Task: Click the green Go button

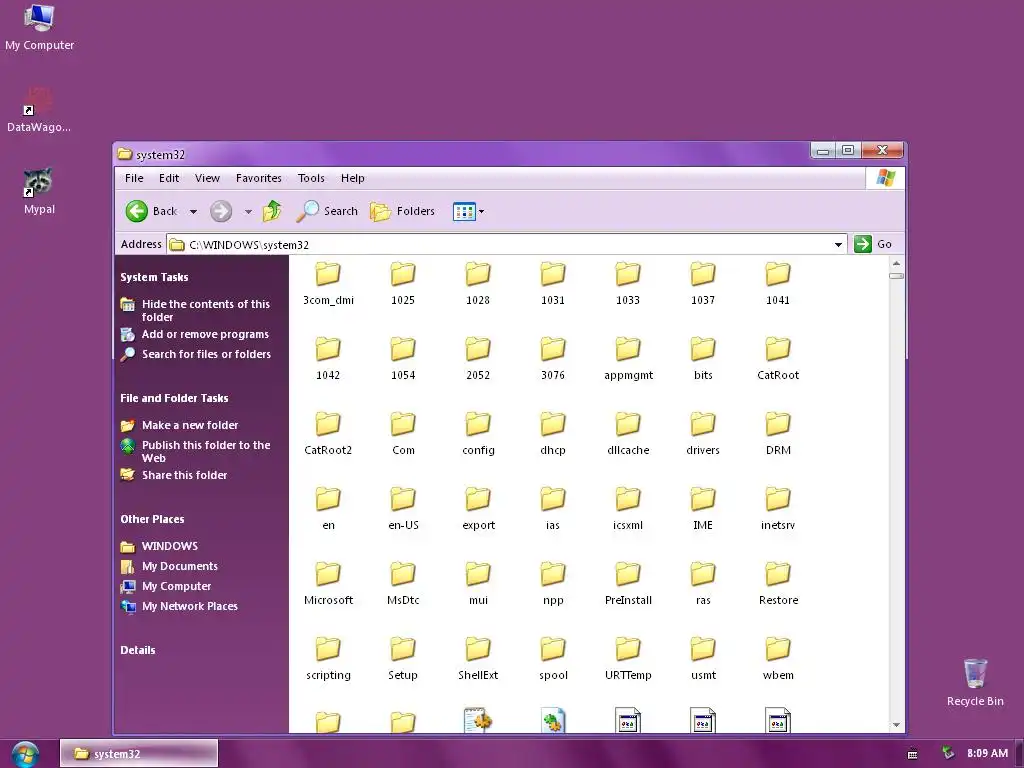Action: [x=873, y=244]
